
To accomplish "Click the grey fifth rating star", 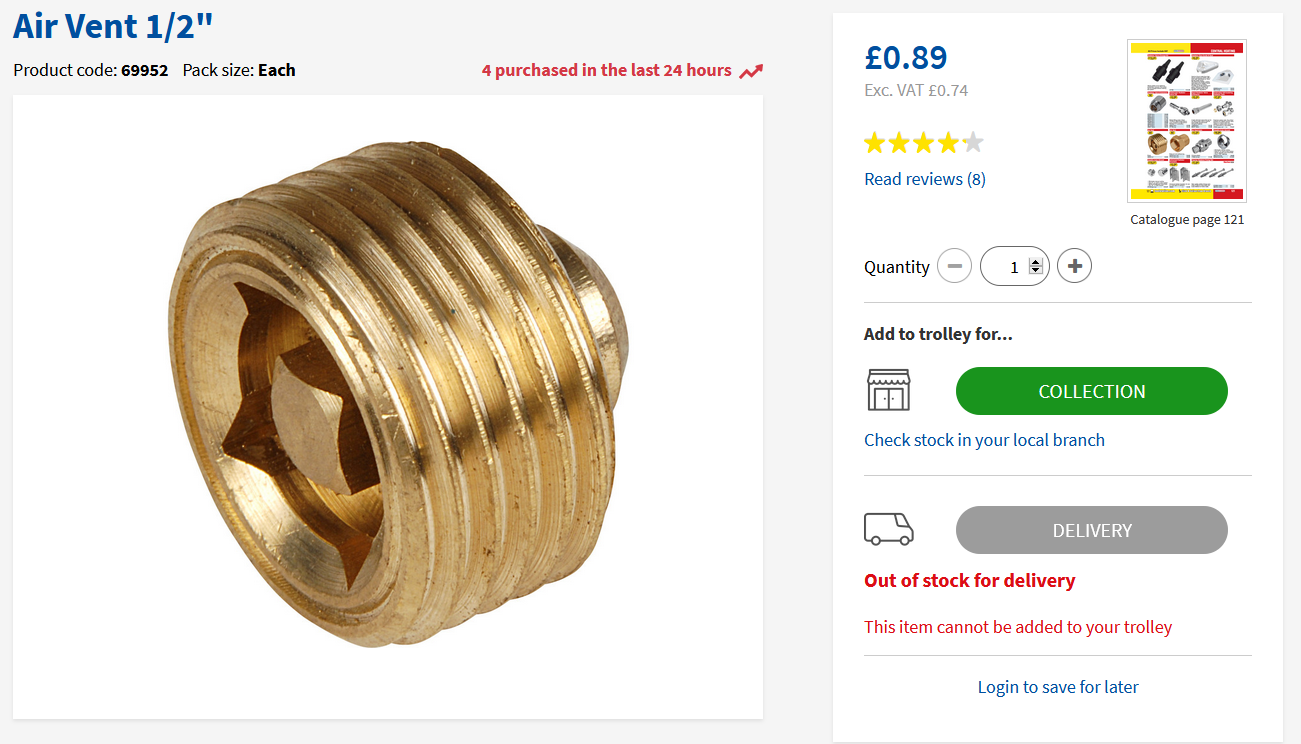I will tap(972, 143).
